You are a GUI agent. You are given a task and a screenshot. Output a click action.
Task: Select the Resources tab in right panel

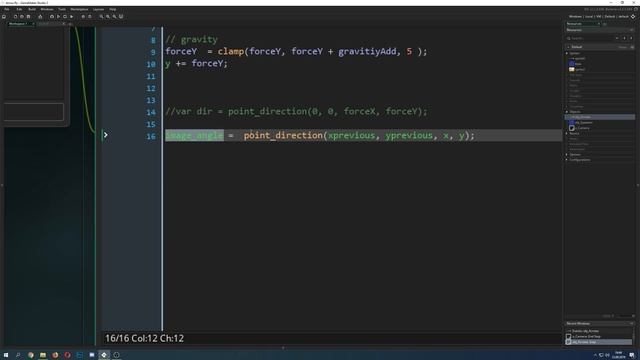pyautogui.click(x=582, y=24)
